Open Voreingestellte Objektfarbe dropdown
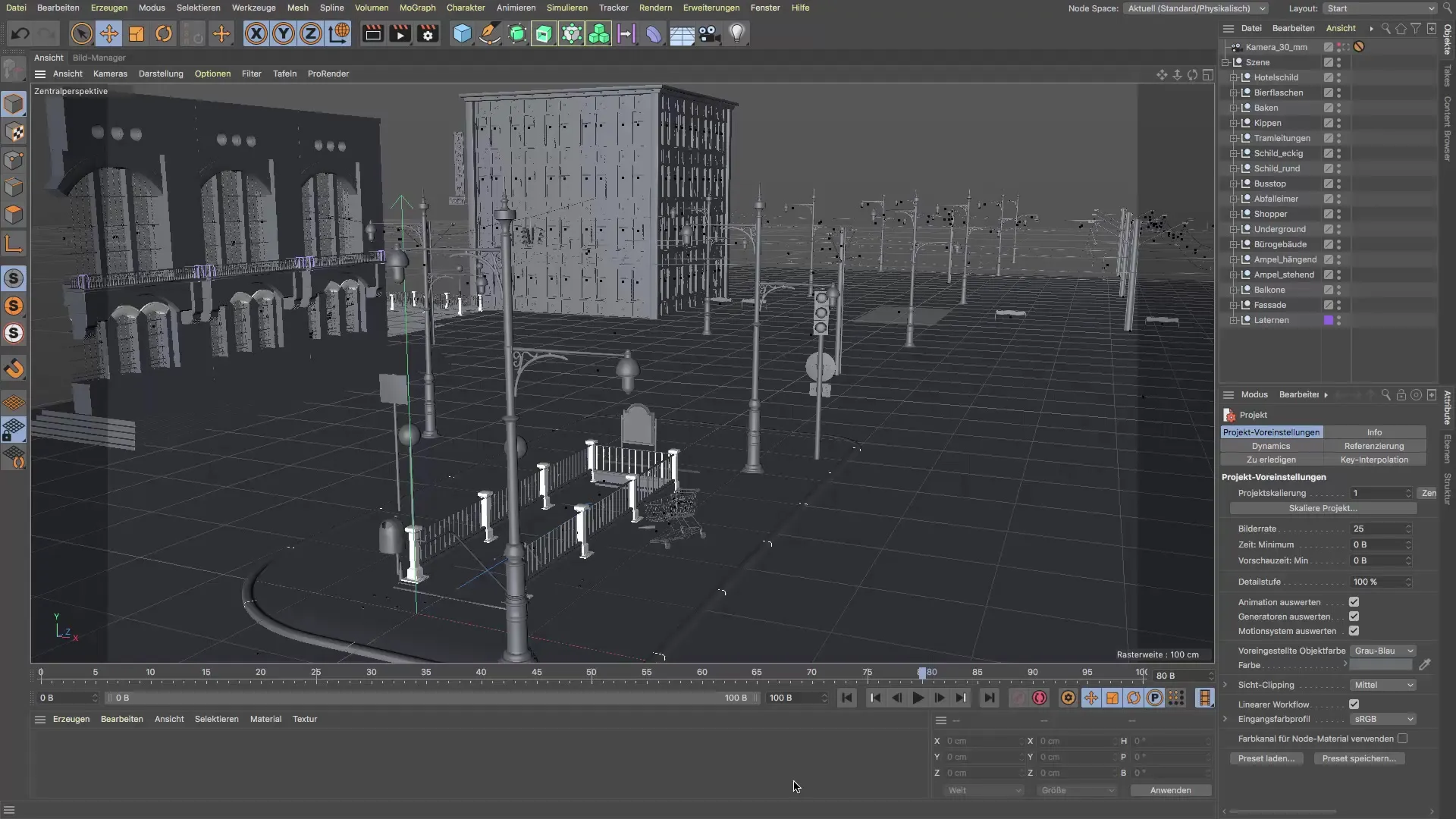 (1383, 651)
